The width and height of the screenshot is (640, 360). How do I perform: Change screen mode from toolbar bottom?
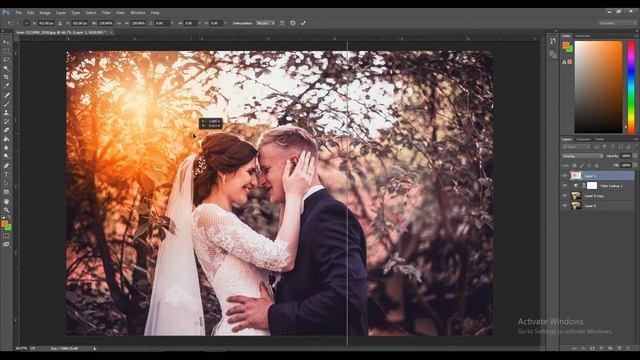pos(6,244)
